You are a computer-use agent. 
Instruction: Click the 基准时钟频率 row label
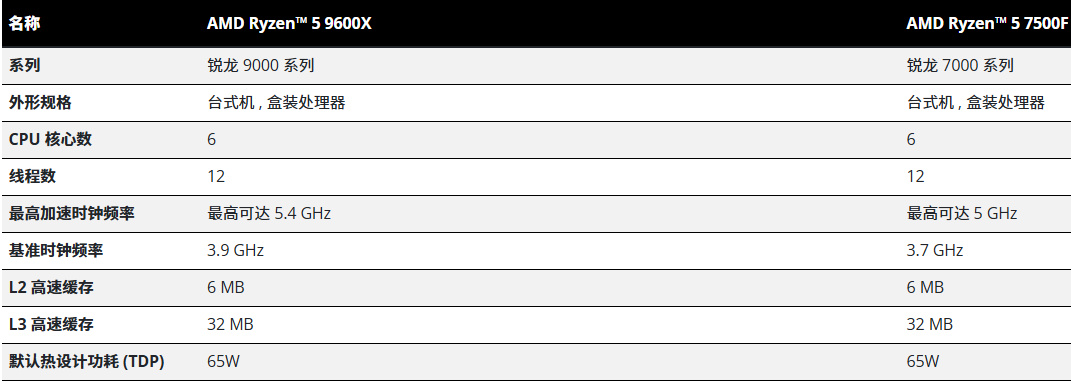[x=55, y=251]
